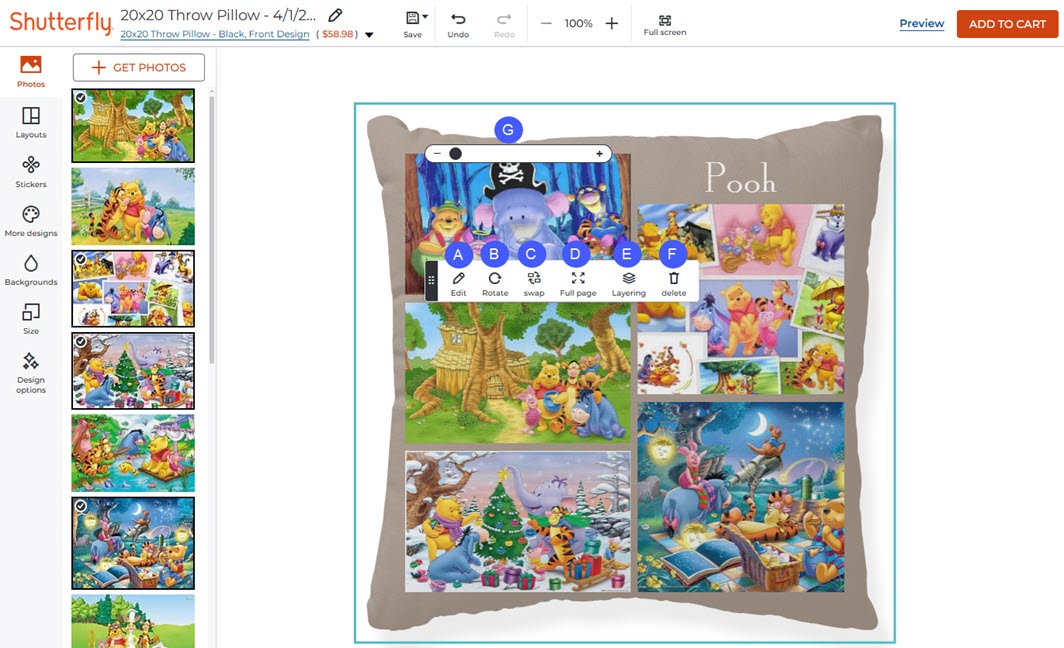Click the pencil icon to rename project
1064x648 pixels.
pos(335,15)
